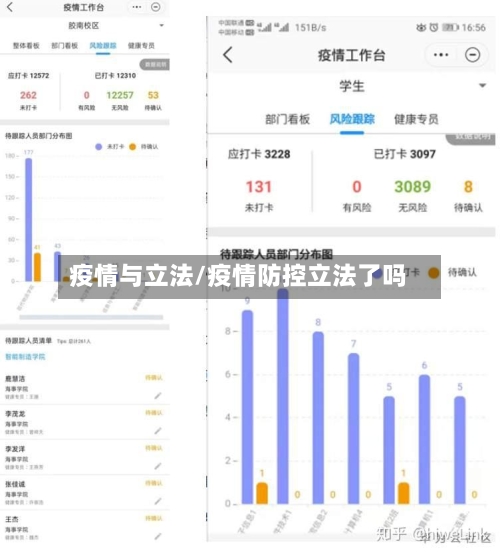This screenshot has height=555, width=500.
Task: Switch to the 整体看板 tab
Action: (x=26, y=46)
